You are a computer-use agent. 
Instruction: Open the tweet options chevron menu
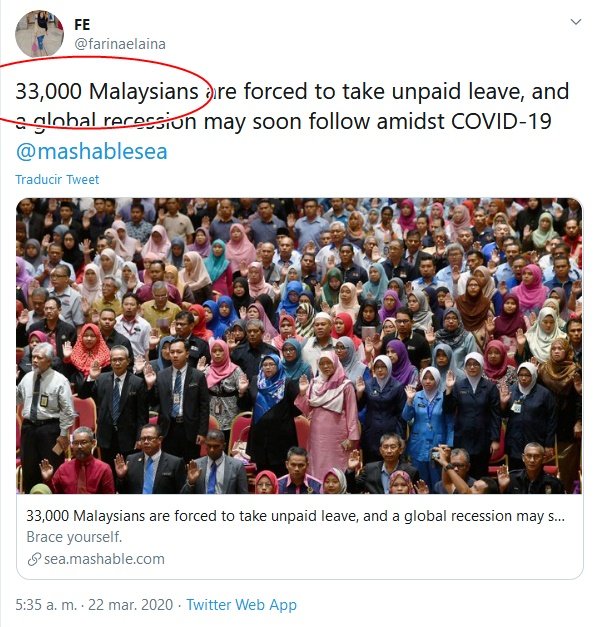pos(575,22)
